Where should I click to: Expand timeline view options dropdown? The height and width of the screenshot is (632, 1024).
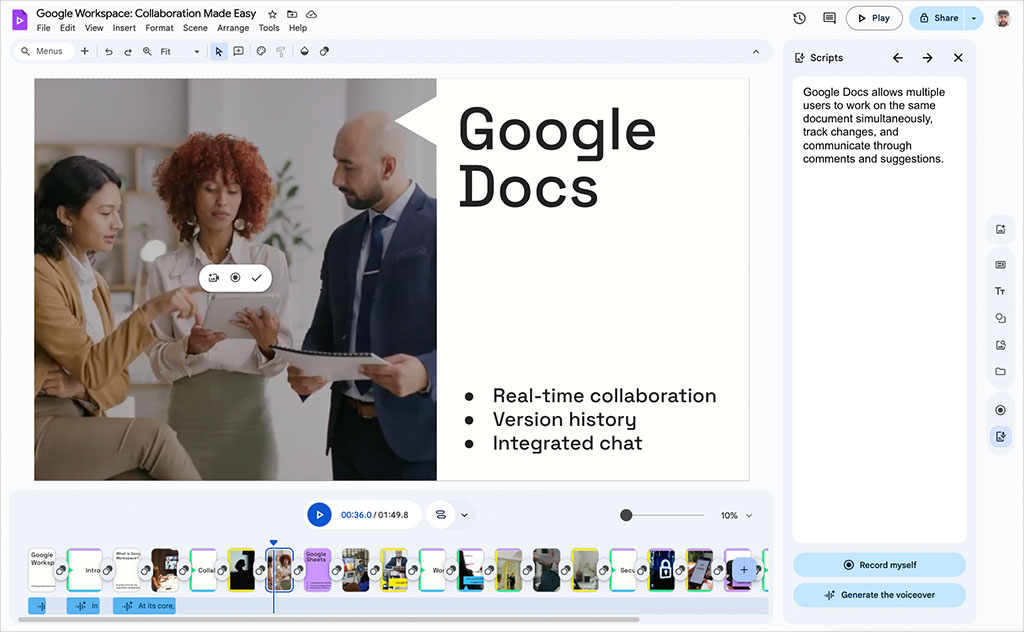(464, 515)
